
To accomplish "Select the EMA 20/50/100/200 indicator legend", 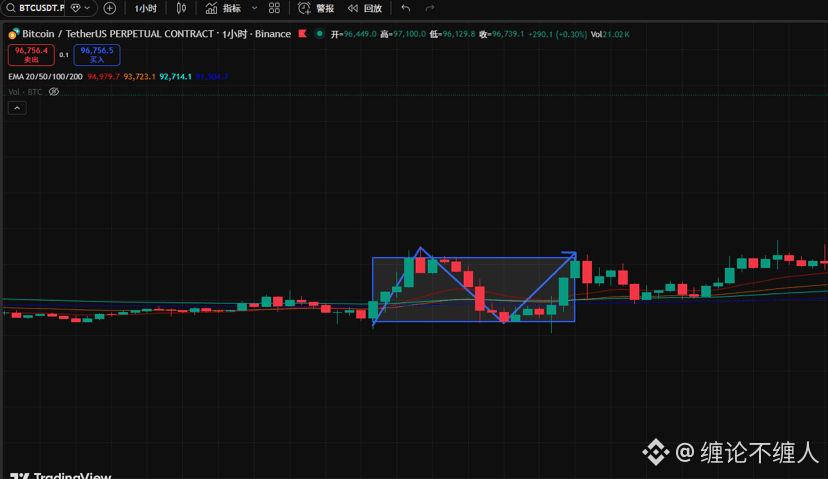I will (x=45, y=77).
